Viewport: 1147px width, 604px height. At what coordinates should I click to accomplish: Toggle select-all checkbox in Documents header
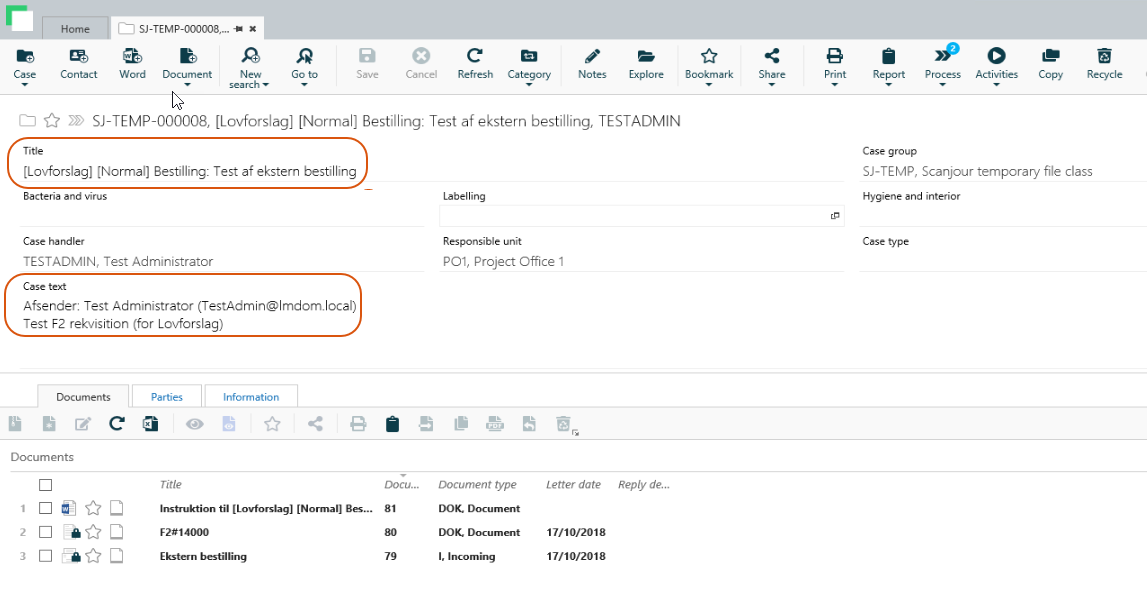pos(45,485)
